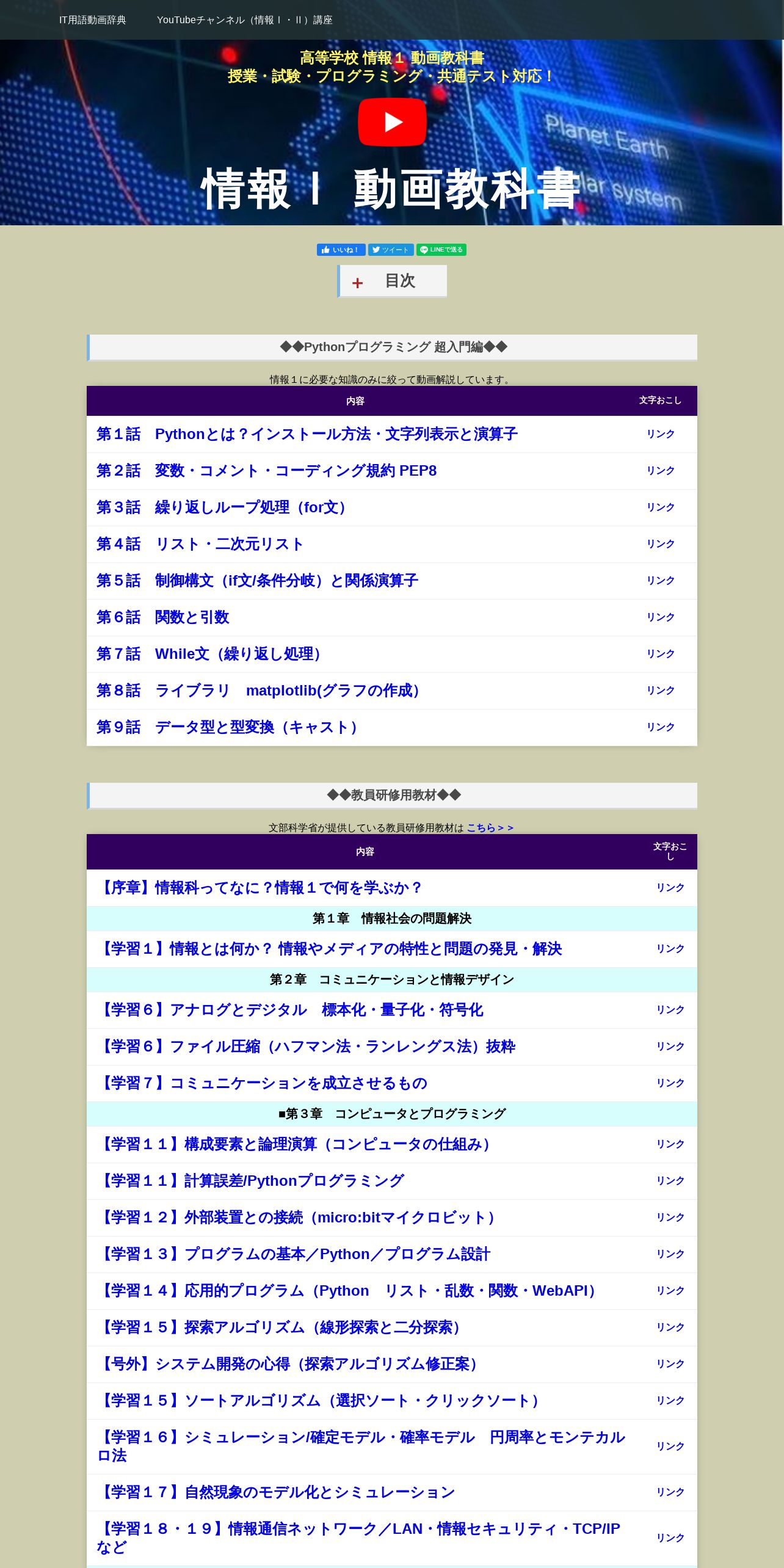Image resolution: width=784 pixels, height=1568 pixels.
Task: Click リンク in 構成要素と論理演算 row
Action: pyautogui.click(x=670, y=1144)
